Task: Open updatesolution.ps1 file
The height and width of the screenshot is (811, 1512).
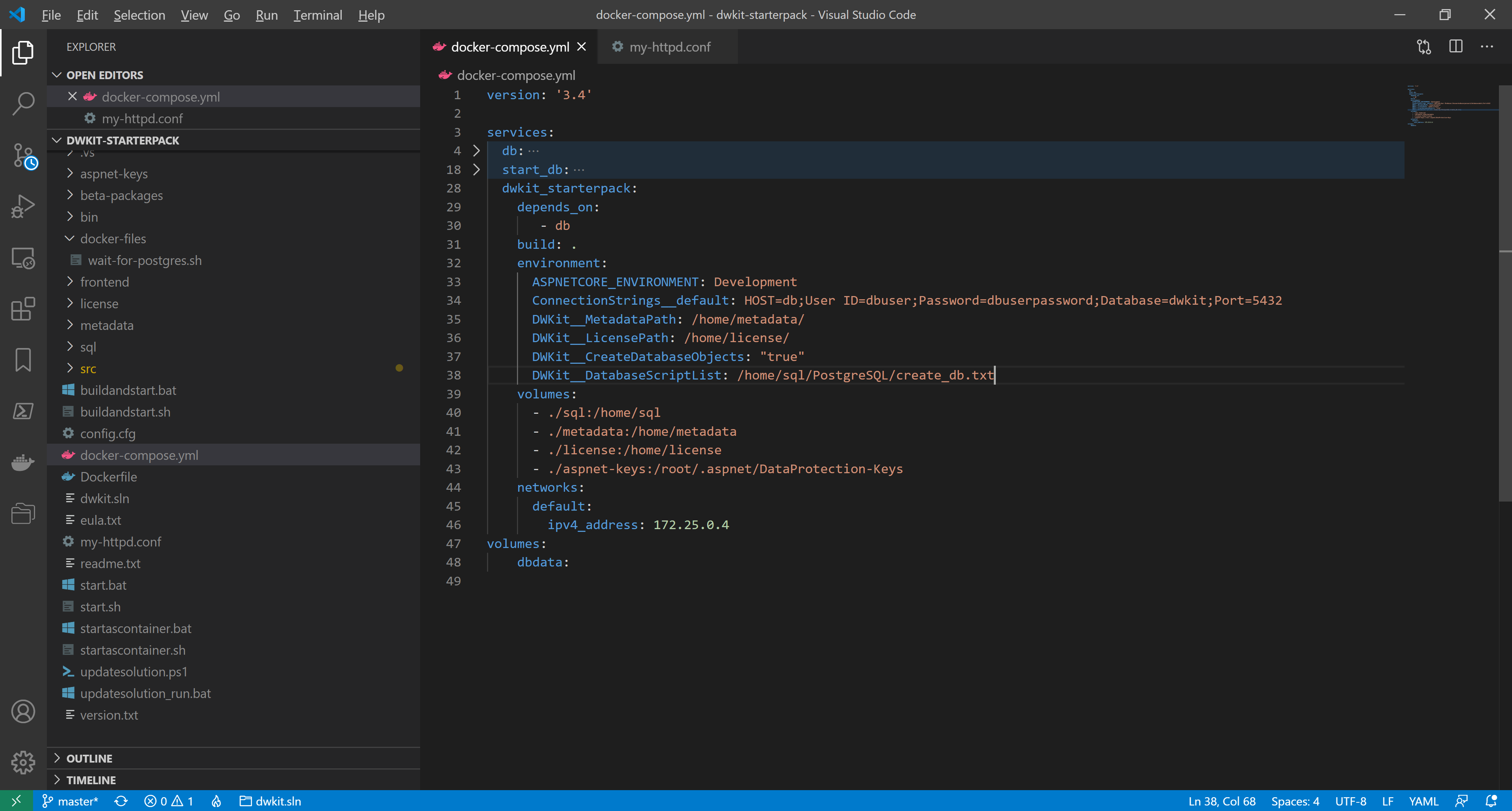Action: pyautogui.click(x=233, y=671)
